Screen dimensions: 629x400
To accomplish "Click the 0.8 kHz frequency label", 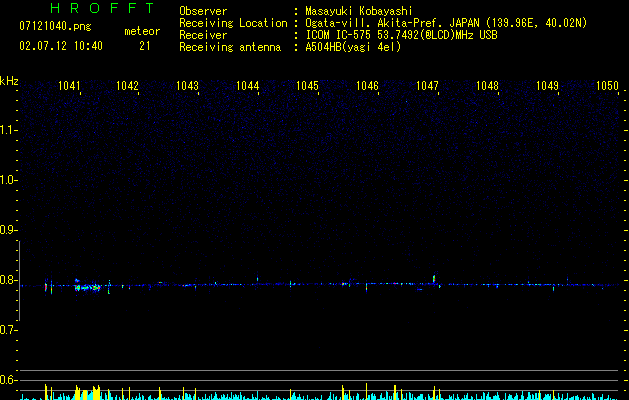I will (x=7, y=280).
